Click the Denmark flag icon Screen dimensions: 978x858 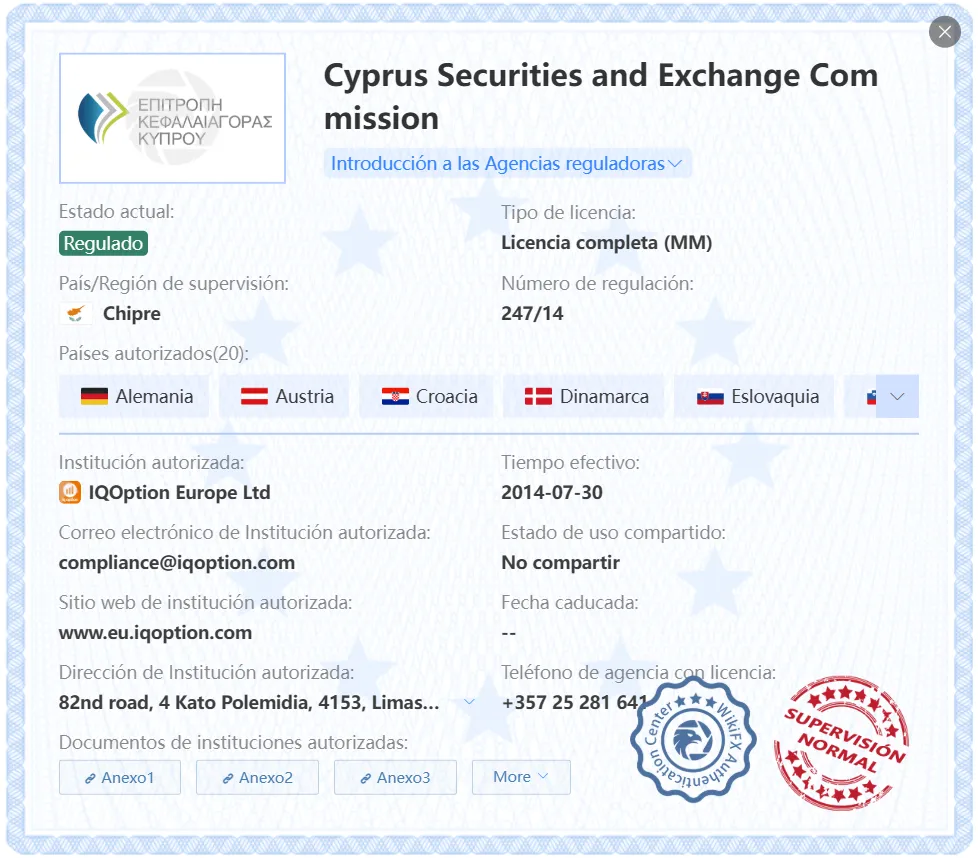point(538,397)
